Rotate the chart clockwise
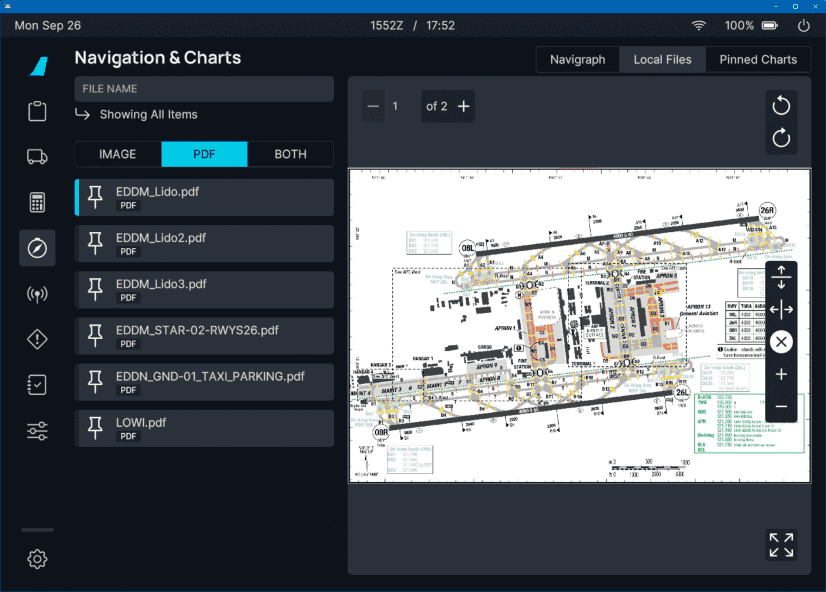This screenshot has height=592, width=826. [781, 138]
